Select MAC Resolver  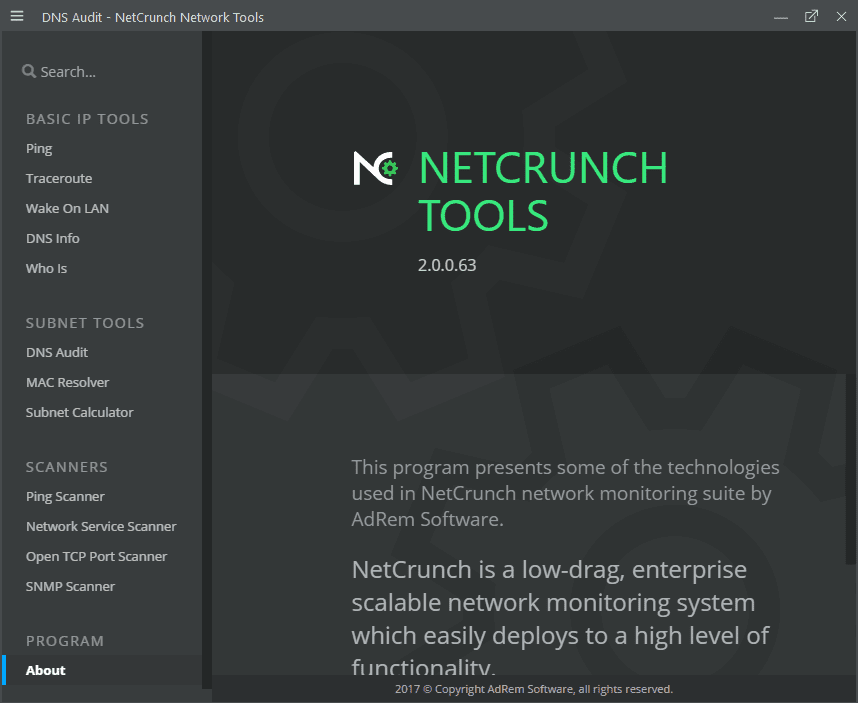(67, 382)
